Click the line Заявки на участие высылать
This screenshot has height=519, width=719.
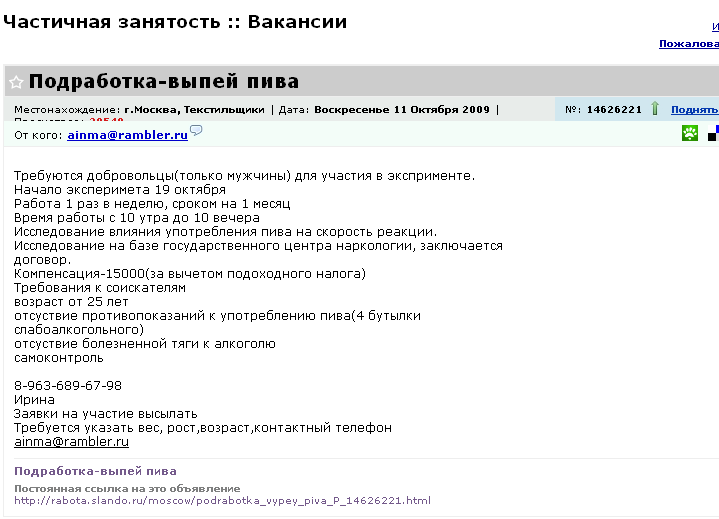click(105, 414)
